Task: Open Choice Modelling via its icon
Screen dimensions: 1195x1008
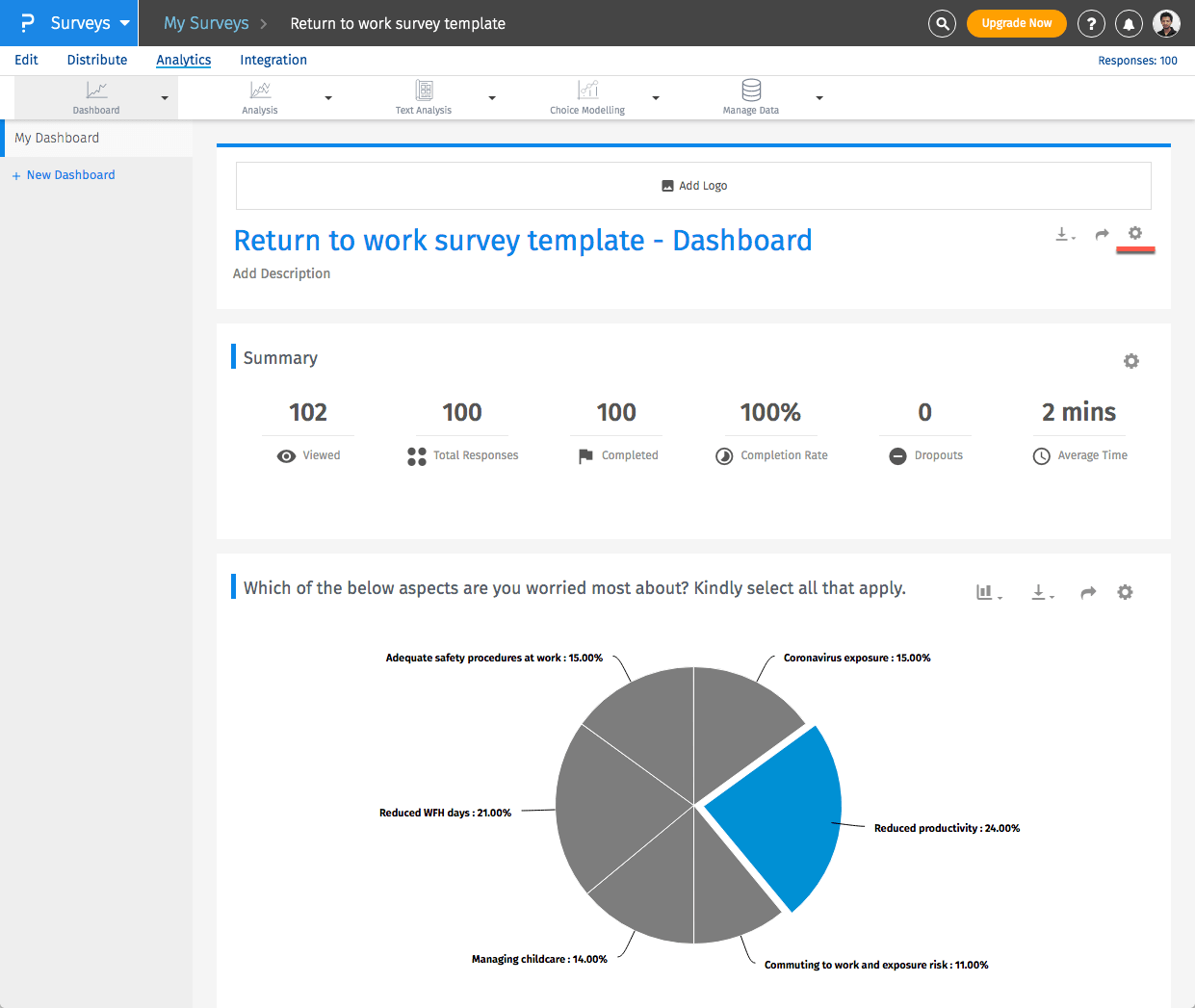Action: tap(586, 91)
